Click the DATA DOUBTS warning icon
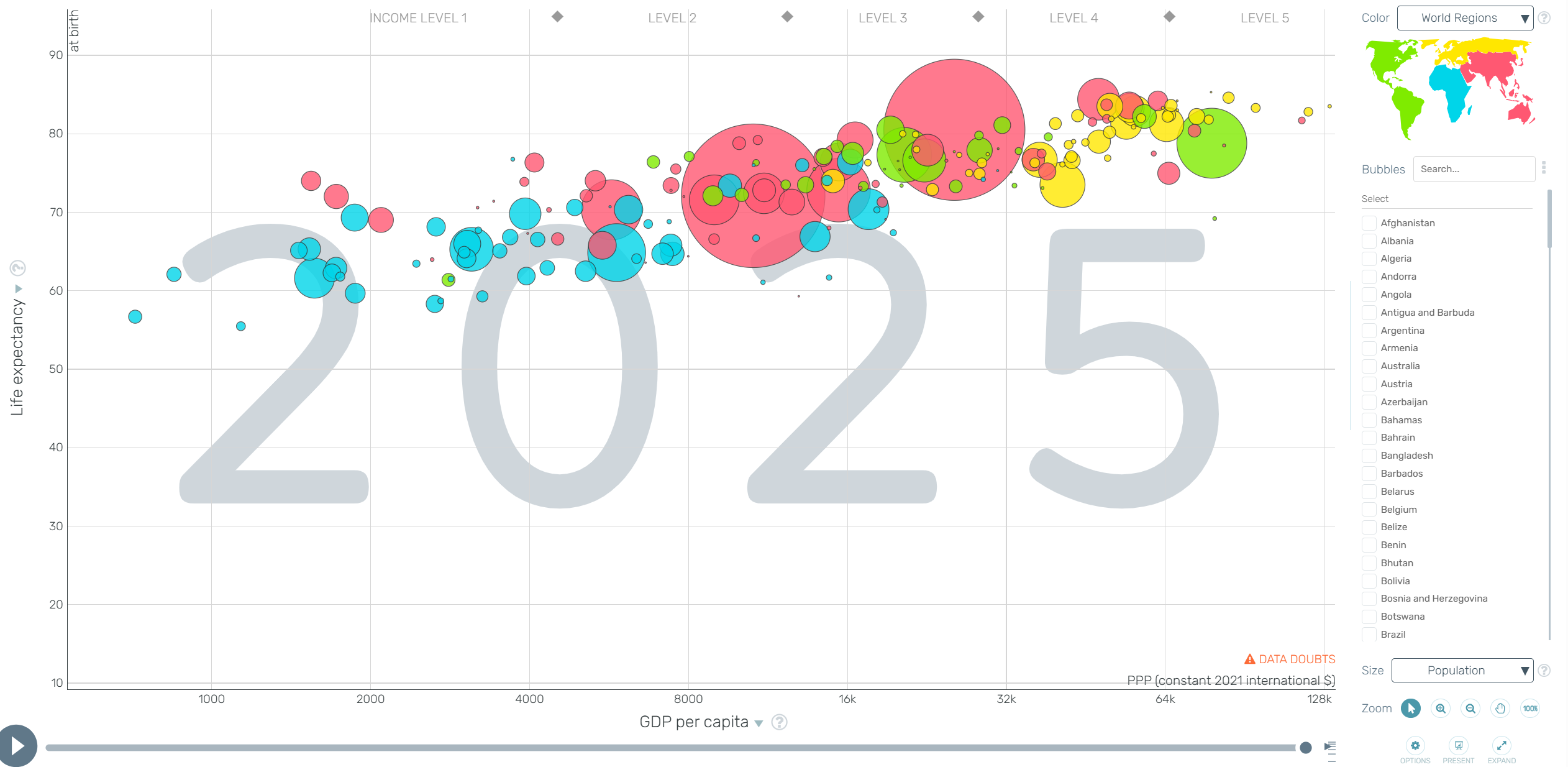The width and height of the screenshot is (1568, 767). [1250, 659]
